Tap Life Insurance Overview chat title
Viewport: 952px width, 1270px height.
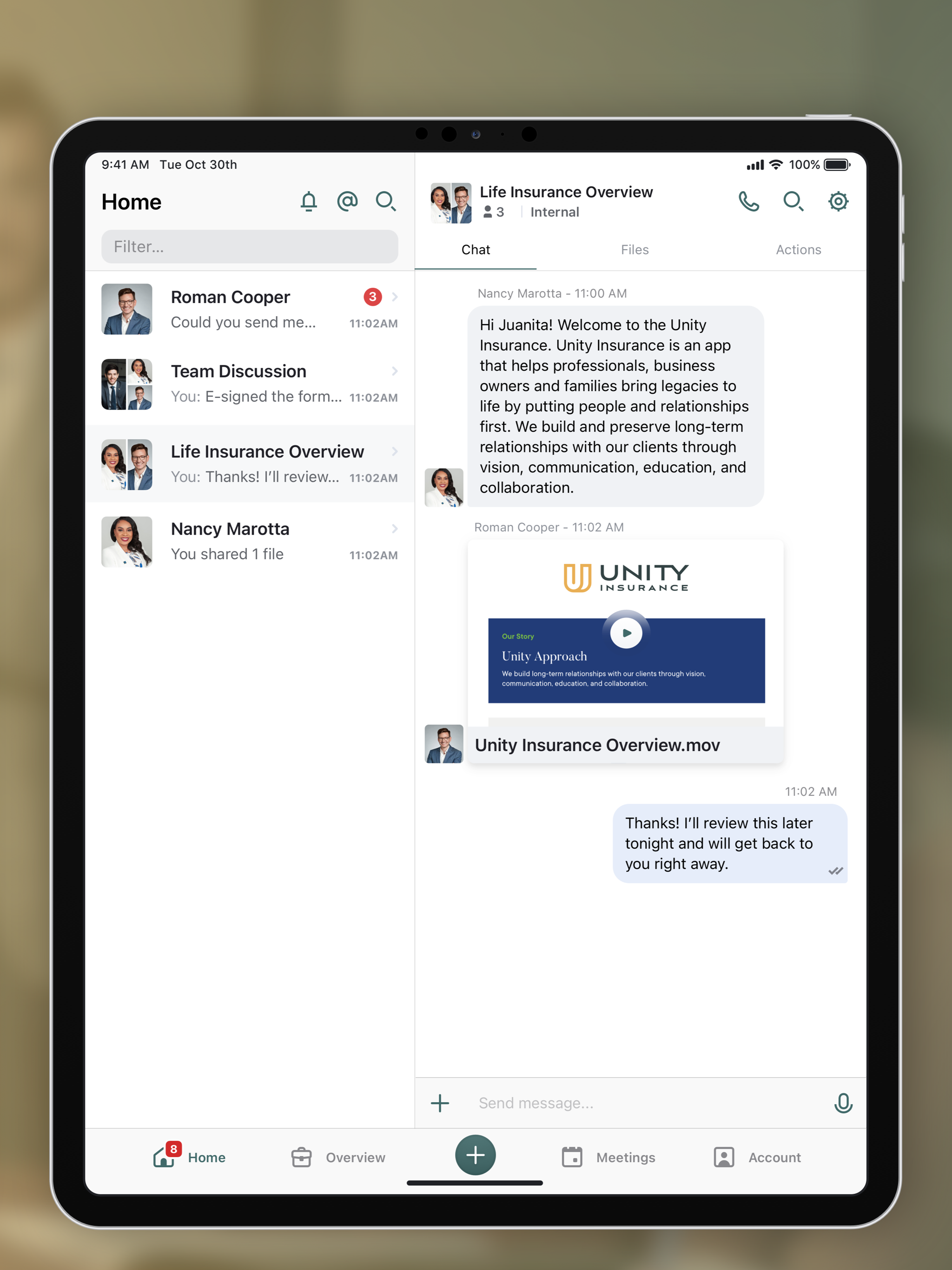pos(566,192)
